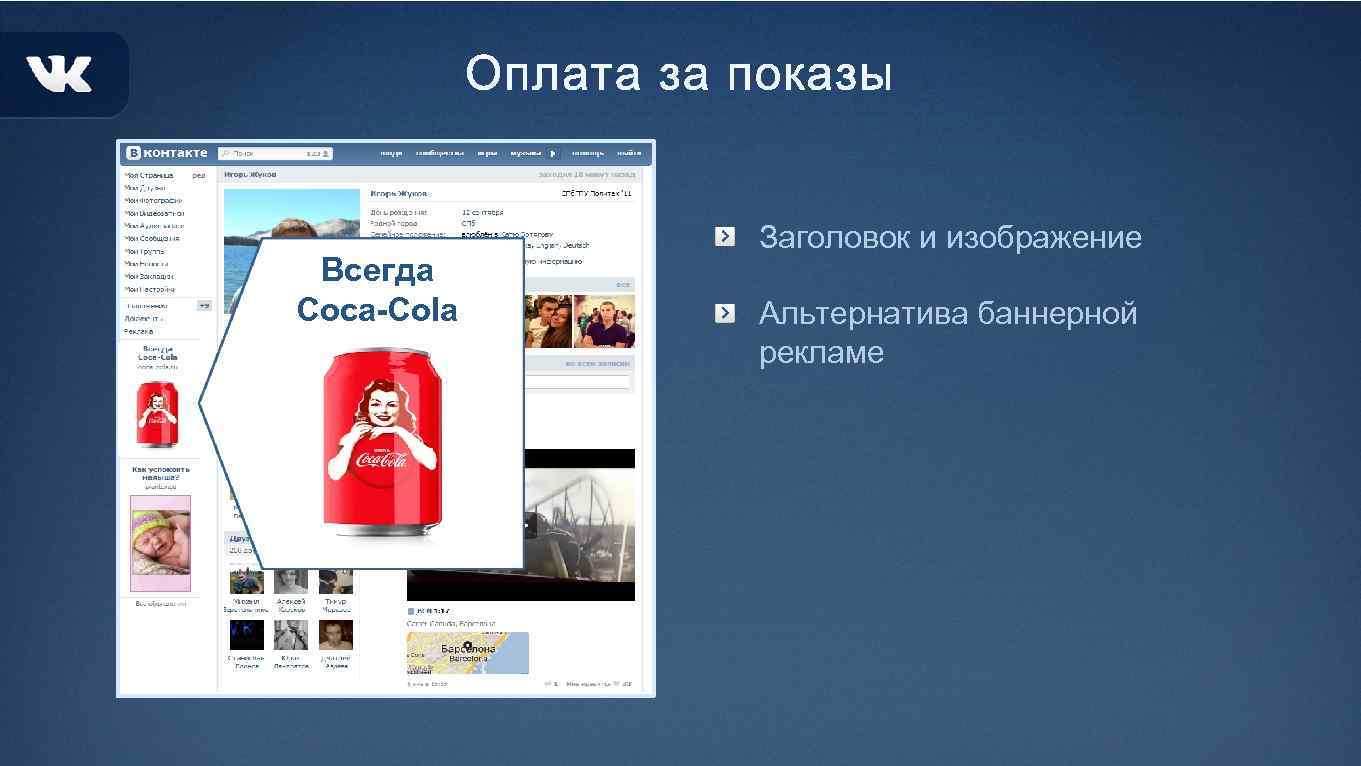Click the wall post input field
The image size is (1361, 766).
(578, 382)
